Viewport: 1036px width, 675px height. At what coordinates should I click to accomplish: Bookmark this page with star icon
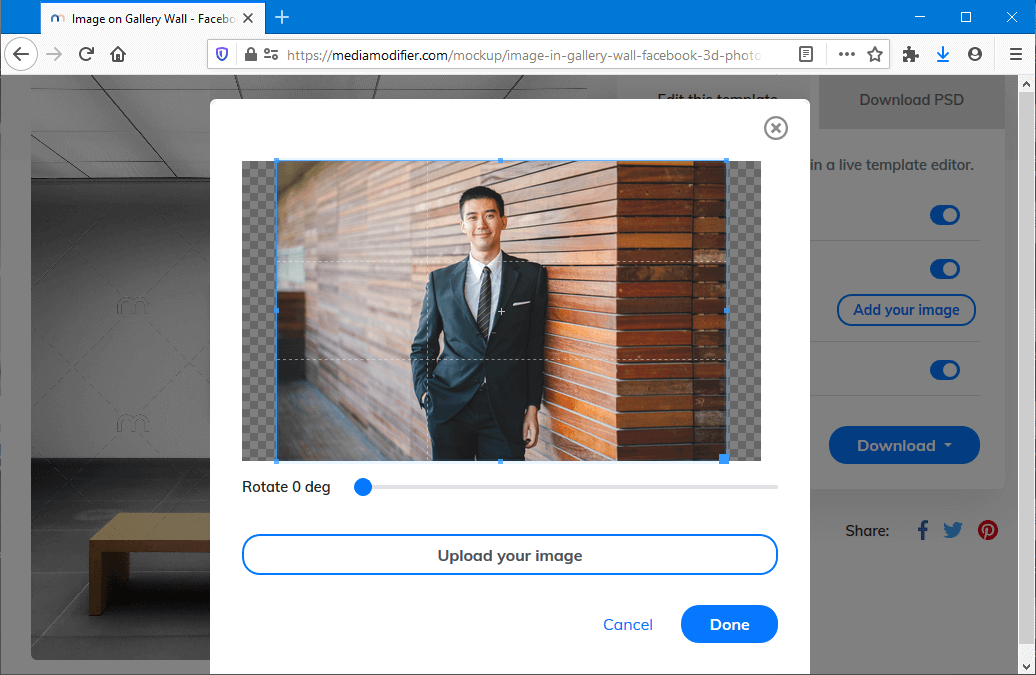[875, 55]
